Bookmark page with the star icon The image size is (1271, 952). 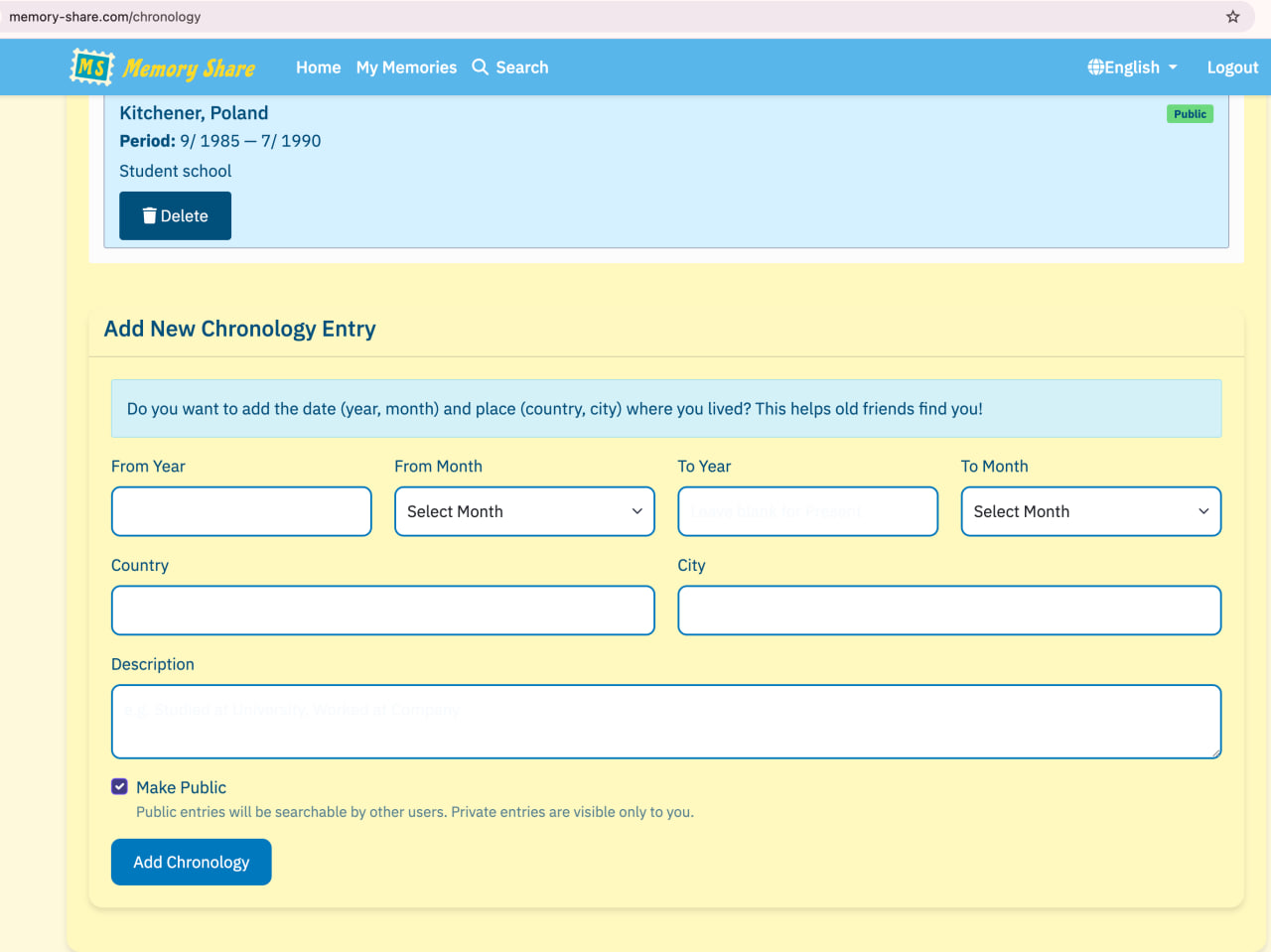tap(1232, 17)
